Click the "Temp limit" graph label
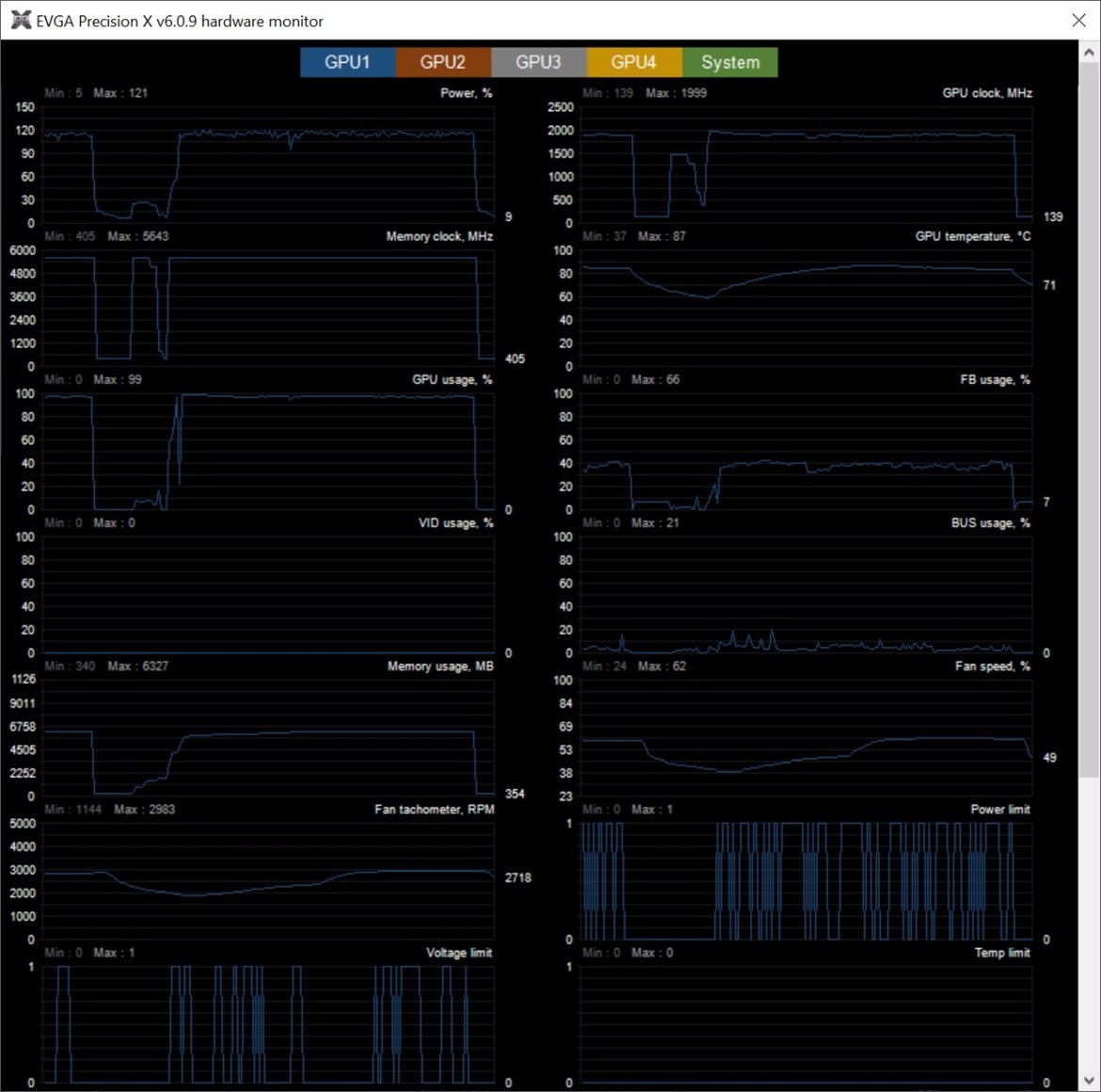Image resolution: width=1101 pixels, height=1092 pixels. click(x=1002, y=953)
